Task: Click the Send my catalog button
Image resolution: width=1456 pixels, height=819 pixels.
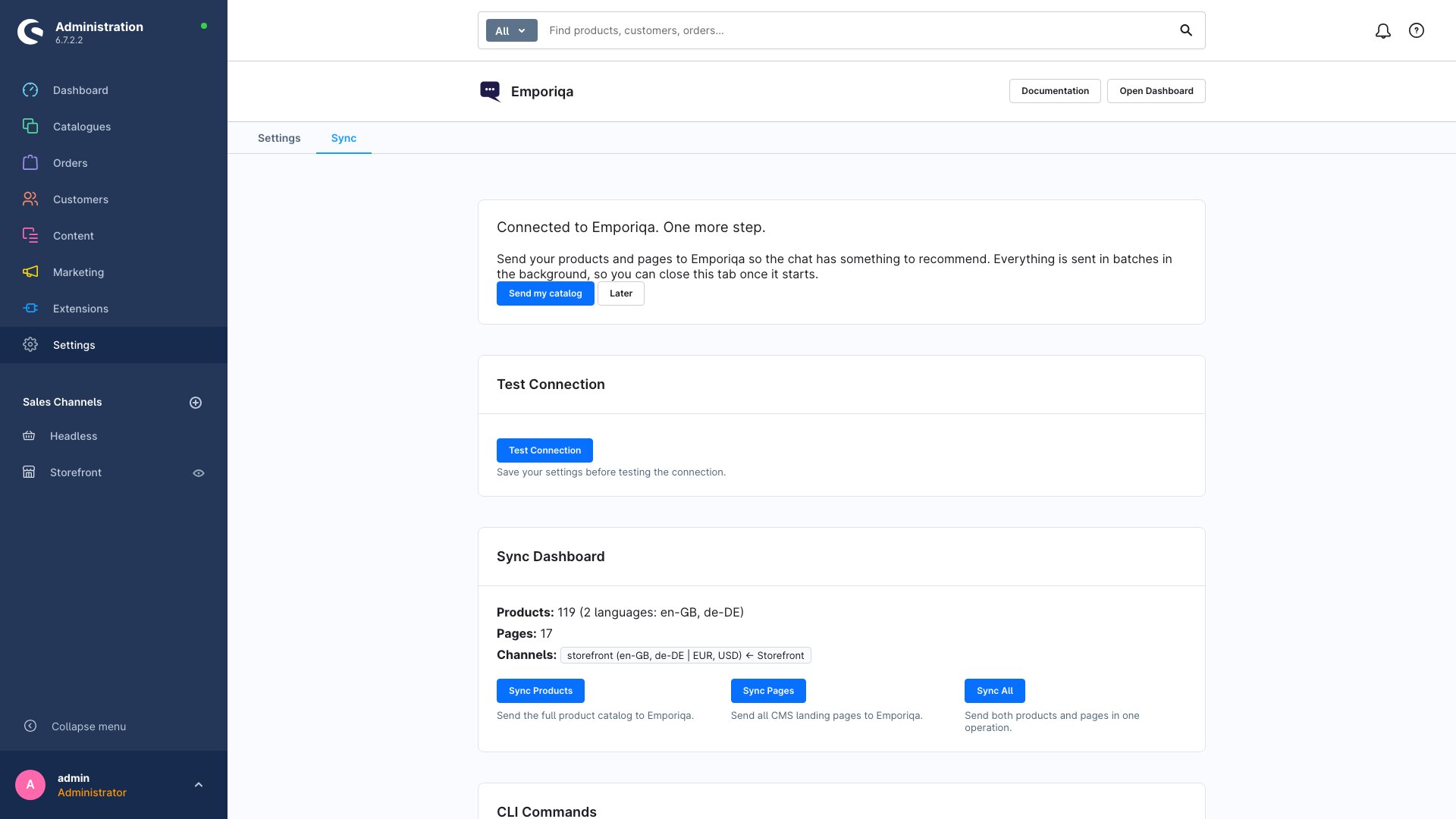Action: [x=545, y=293]
